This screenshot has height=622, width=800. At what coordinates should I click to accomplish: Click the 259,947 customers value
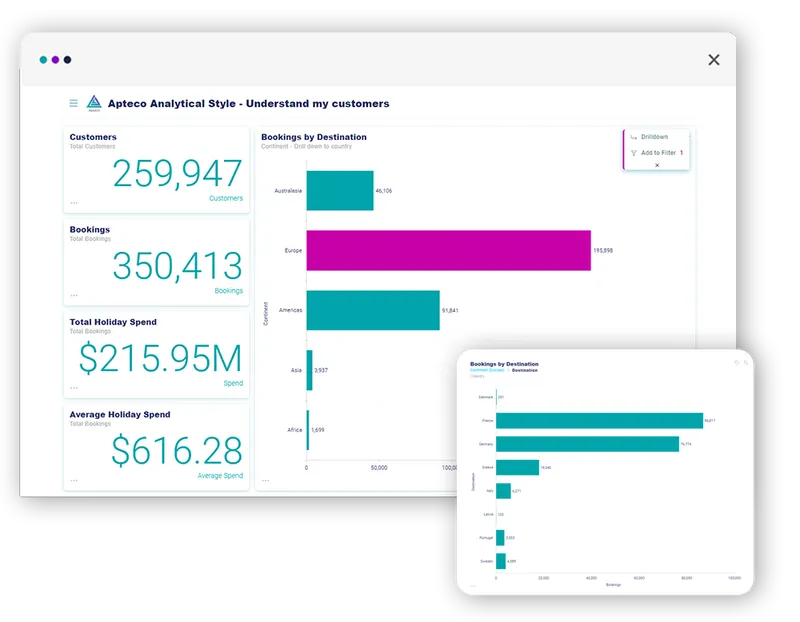coord(177,173)
